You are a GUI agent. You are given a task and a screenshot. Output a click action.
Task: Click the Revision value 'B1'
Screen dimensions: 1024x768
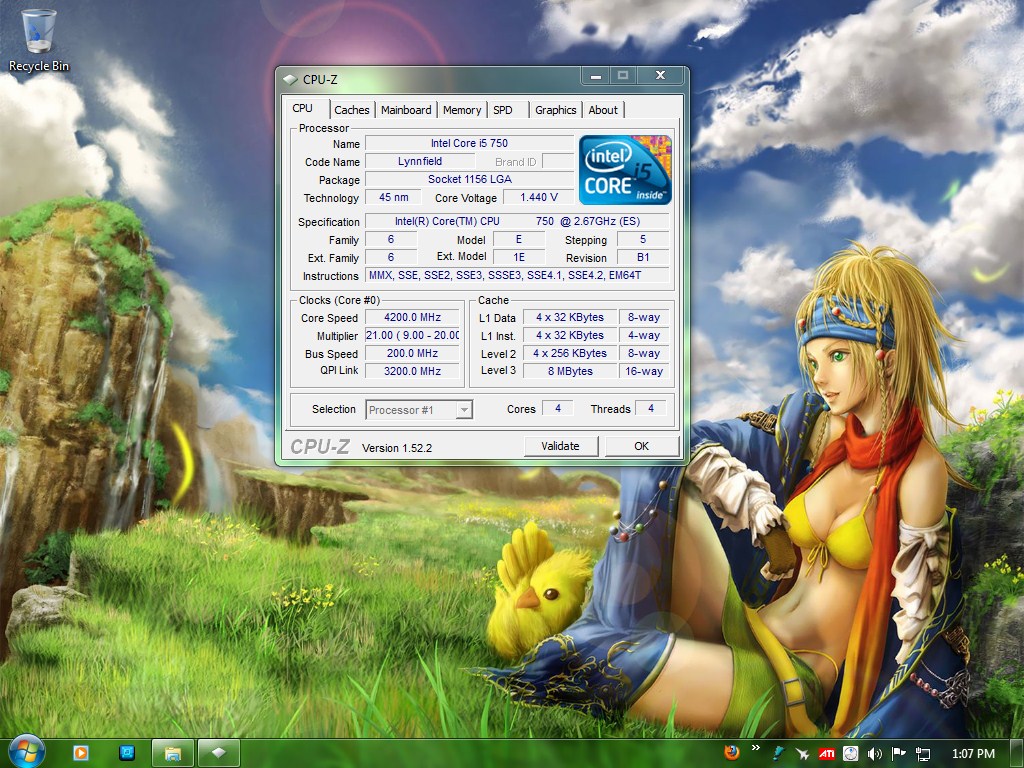(x=643, y=257)
